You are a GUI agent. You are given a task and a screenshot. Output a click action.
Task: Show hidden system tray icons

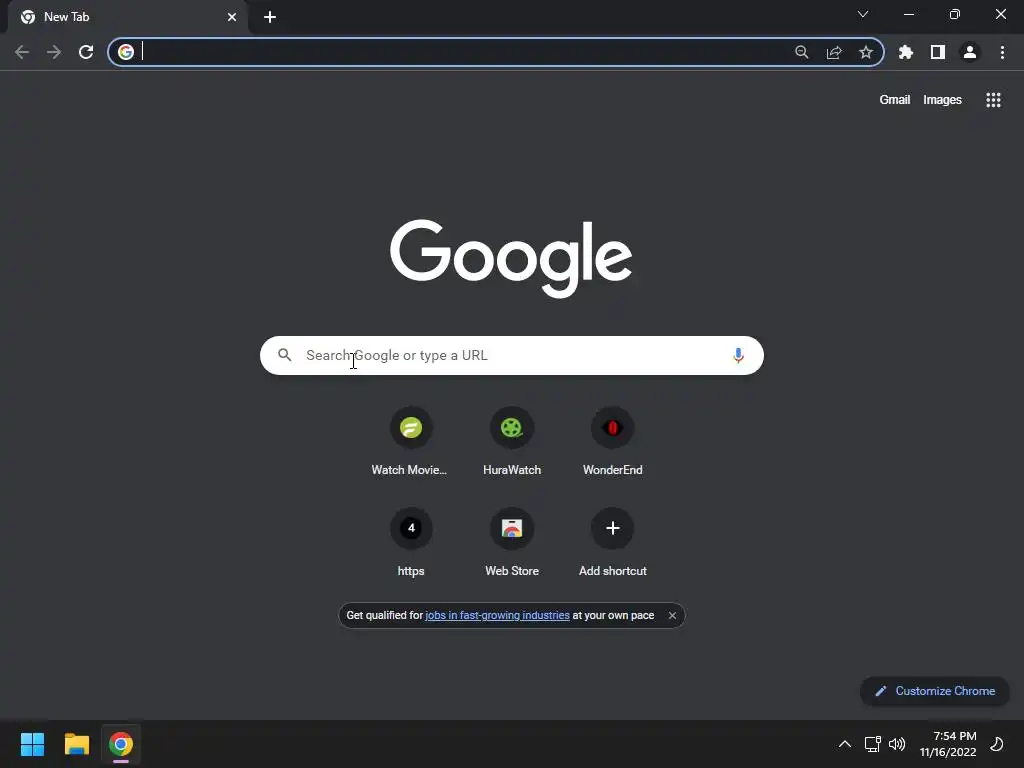pyautogui.click(x=844, y=744)
